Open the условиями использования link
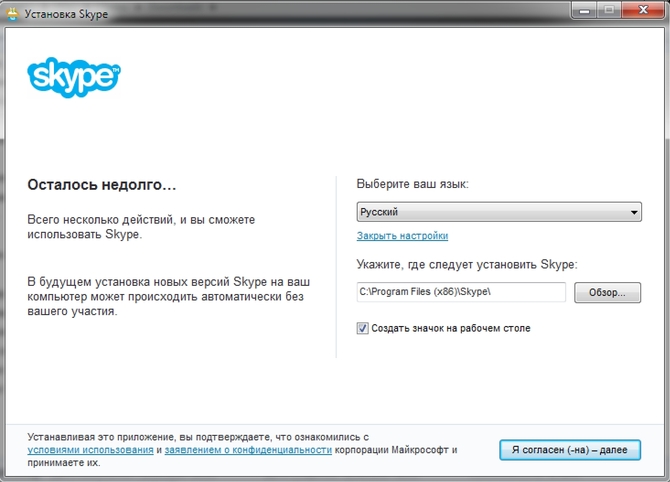Viewport: 670px width, 482px height. (90, 450)
